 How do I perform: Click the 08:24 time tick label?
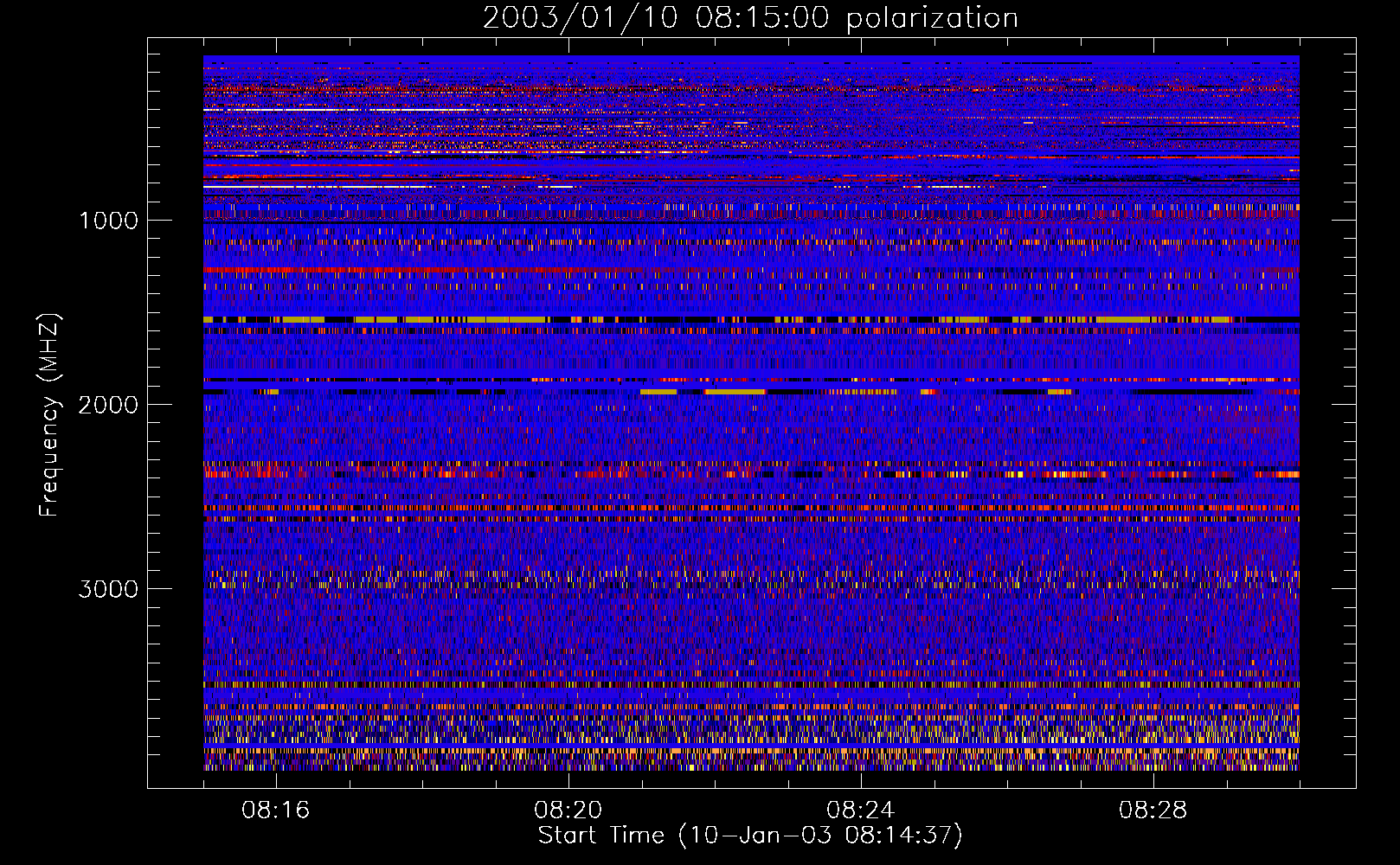[x=860, y=811]
